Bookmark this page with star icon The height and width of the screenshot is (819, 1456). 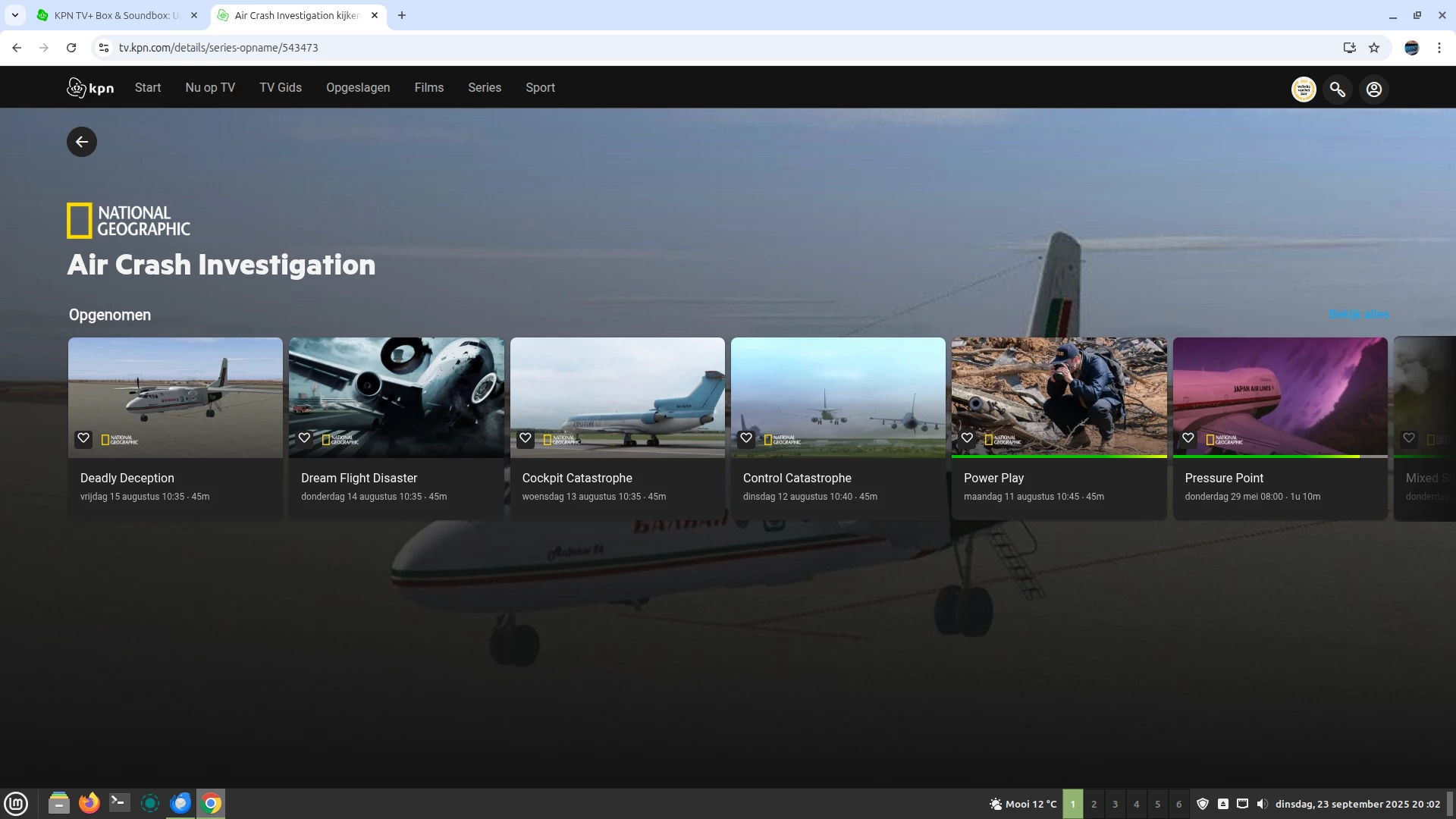coord(1374,48)
